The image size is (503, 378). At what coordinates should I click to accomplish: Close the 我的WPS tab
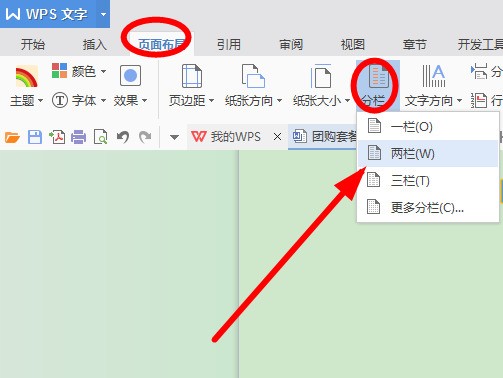(277, 137)
